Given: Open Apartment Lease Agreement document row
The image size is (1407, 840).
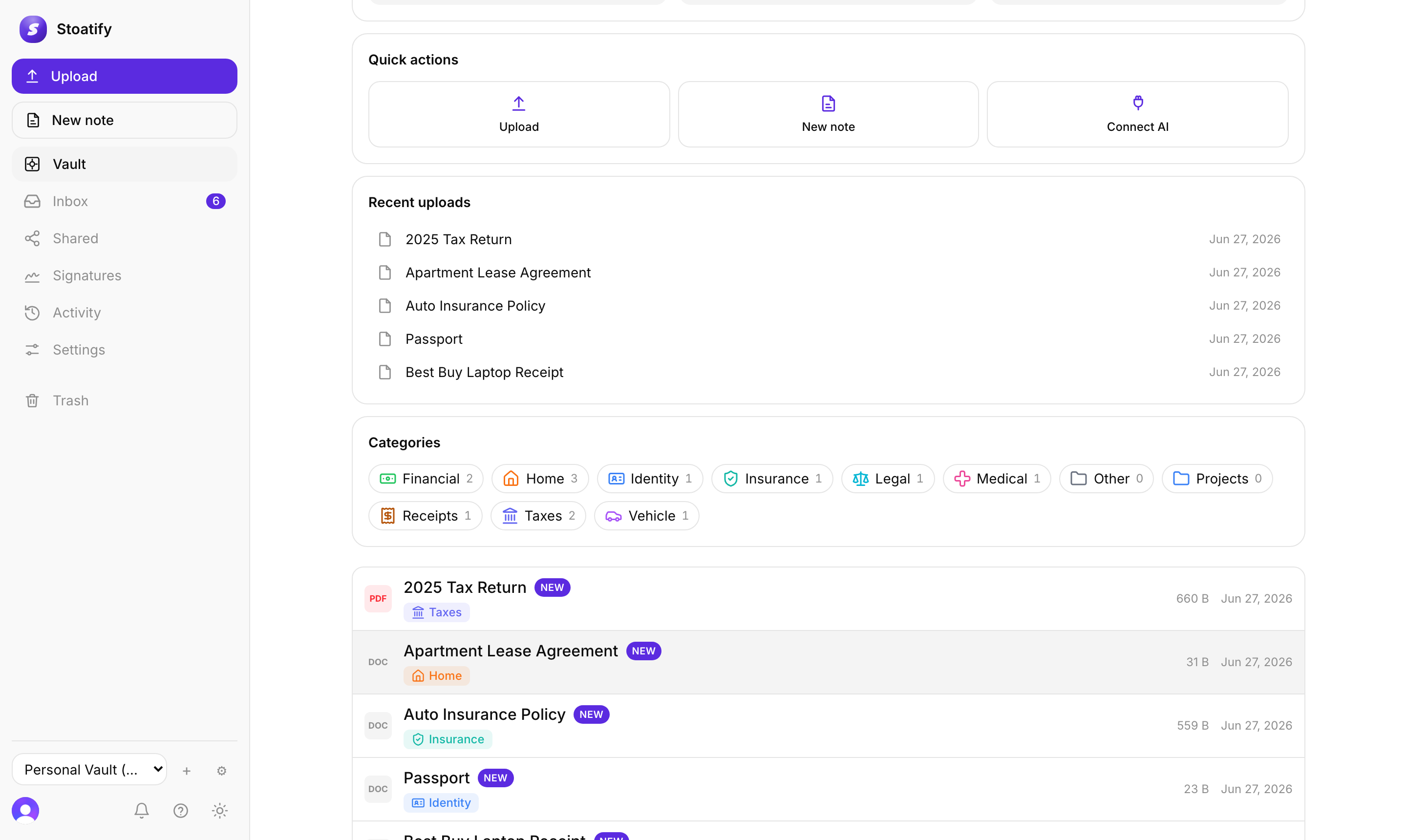Looking at the screenshot, I should (x=829, y=662).
